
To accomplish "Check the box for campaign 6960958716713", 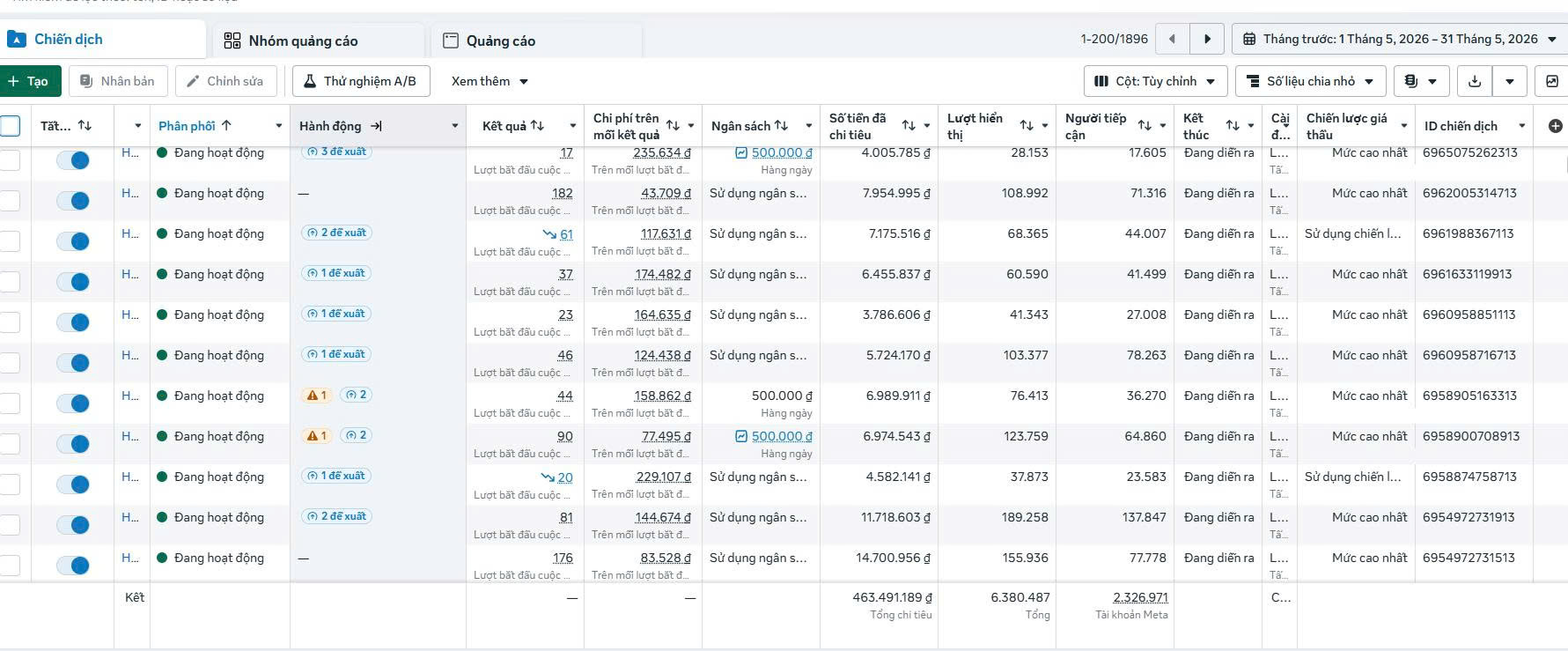I will 10,363.
